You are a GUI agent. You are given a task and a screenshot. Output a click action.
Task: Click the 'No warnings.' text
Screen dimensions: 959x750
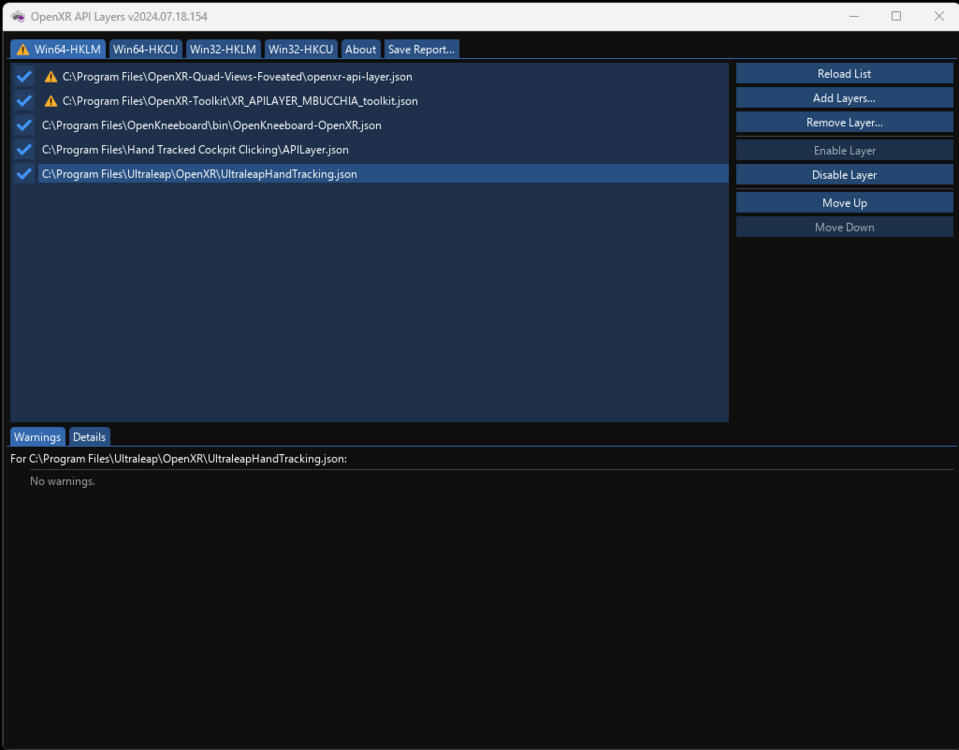[62, 481]
